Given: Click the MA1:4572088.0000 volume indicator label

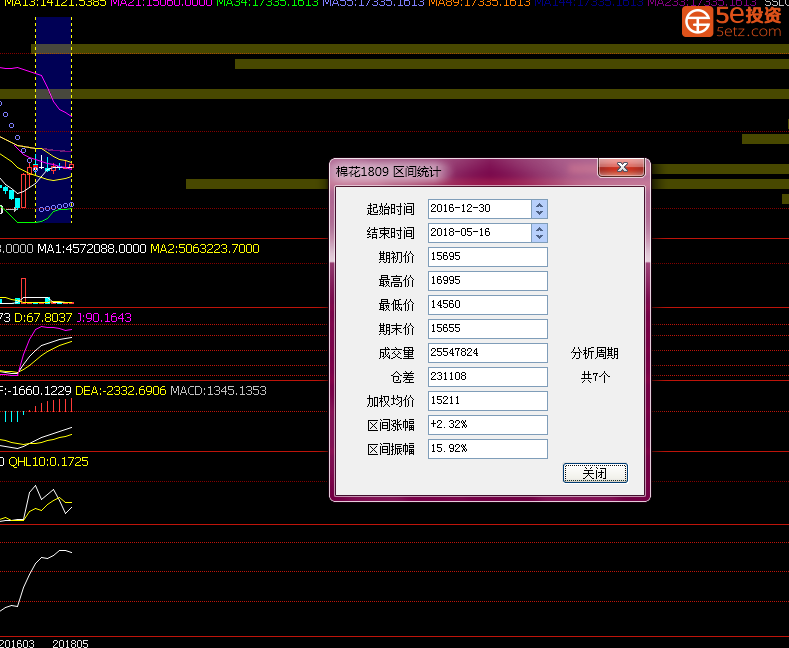Looking at the screenshot, I should (92, 249).
